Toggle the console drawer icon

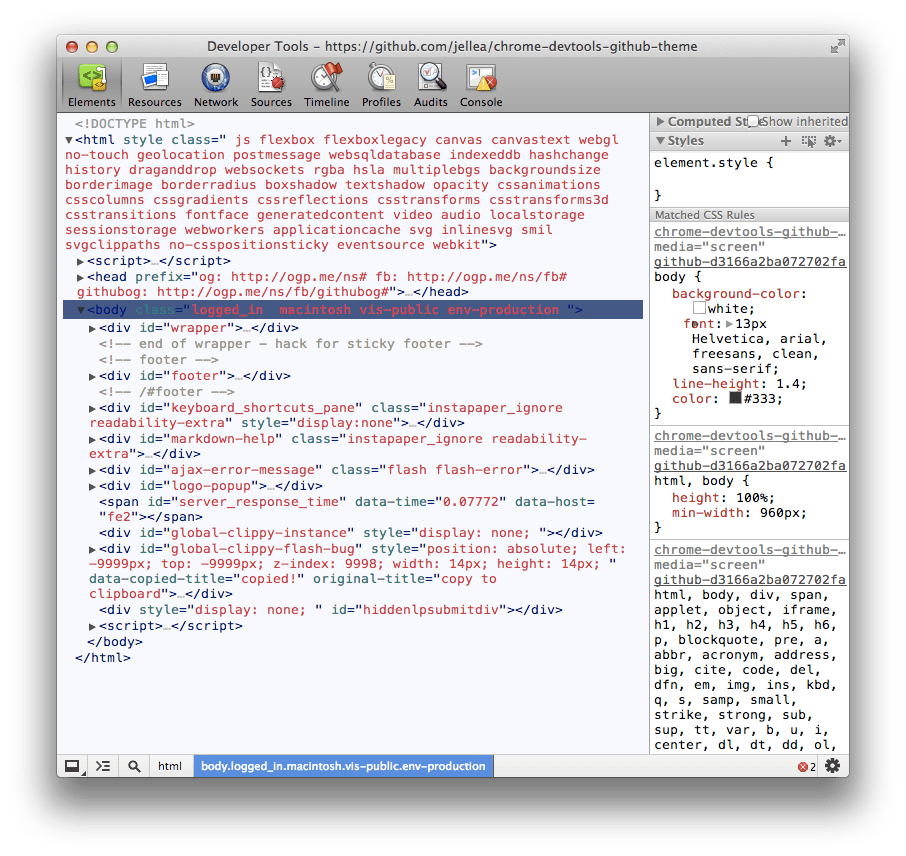click(x=103, y=766)
